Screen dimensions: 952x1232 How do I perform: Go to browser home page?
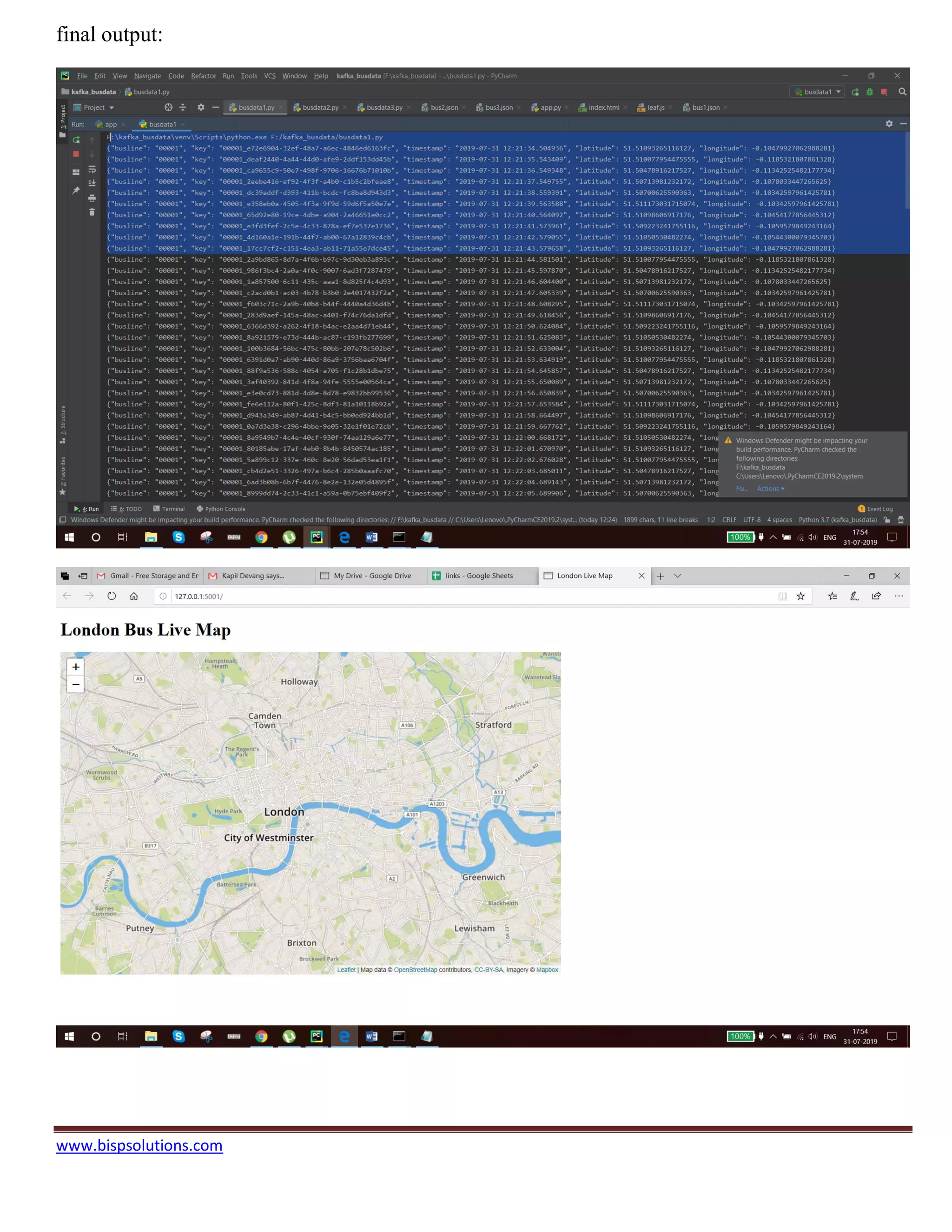[x=134, y=596]
